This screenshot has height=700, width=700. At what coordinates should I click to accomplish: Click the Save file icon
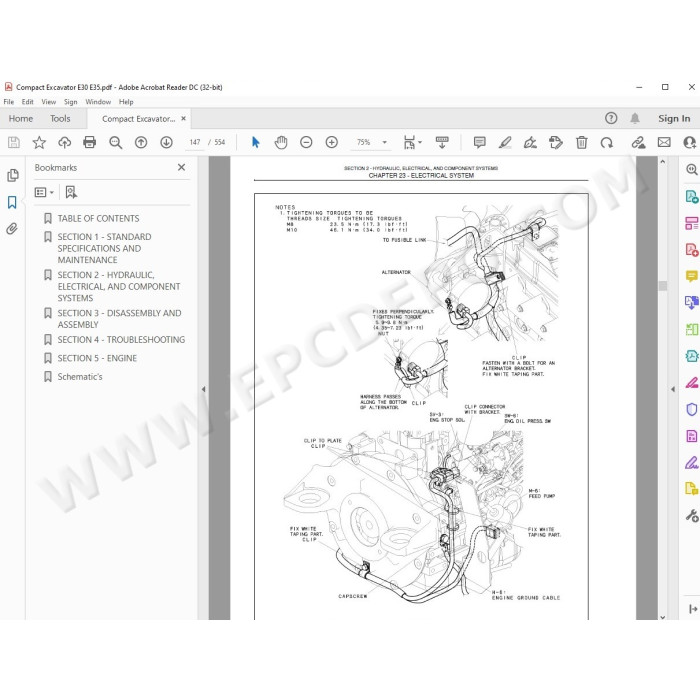[14, 142]
